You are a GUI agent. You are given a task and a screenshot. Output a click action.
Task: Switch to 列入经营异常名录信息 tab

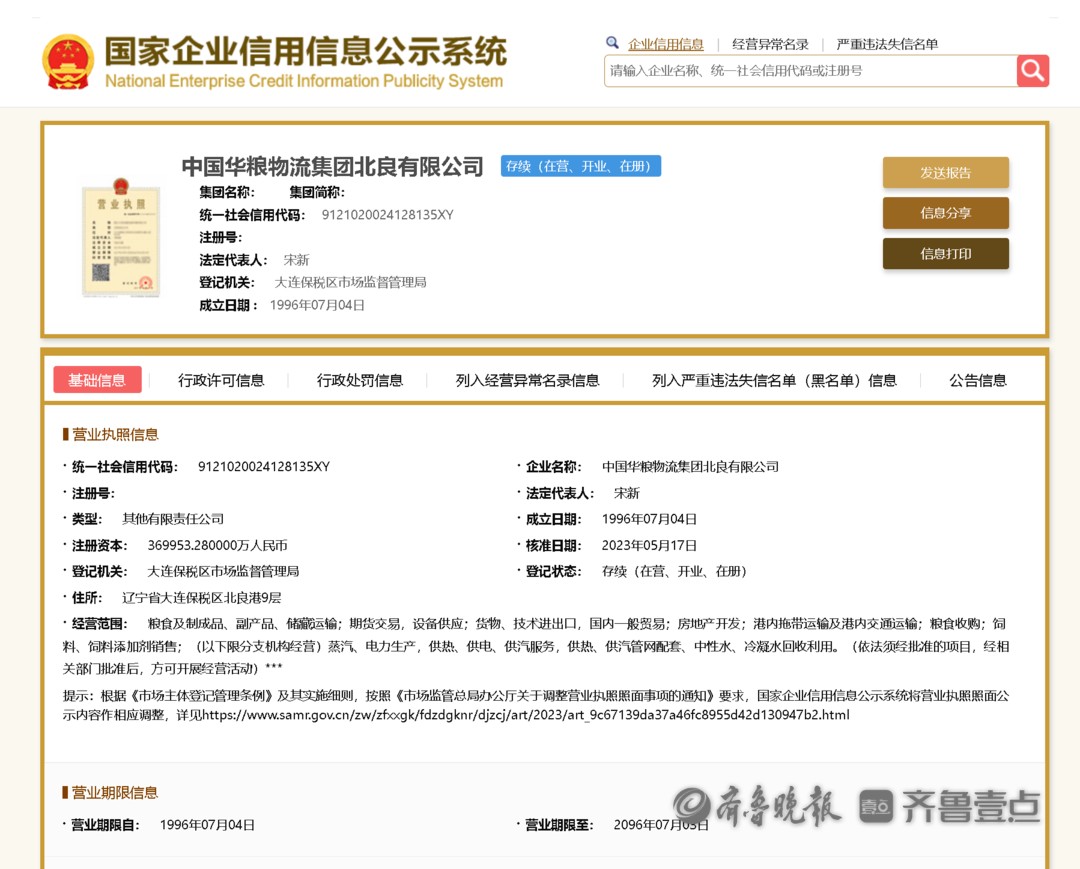point(527,380)
